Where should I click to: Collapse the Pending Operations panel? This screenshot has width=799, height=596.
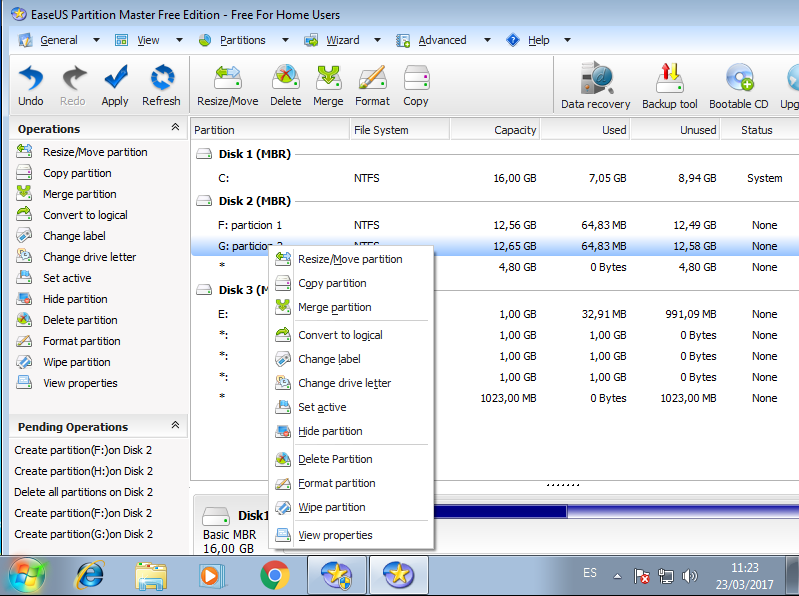(x=175, y=425)
